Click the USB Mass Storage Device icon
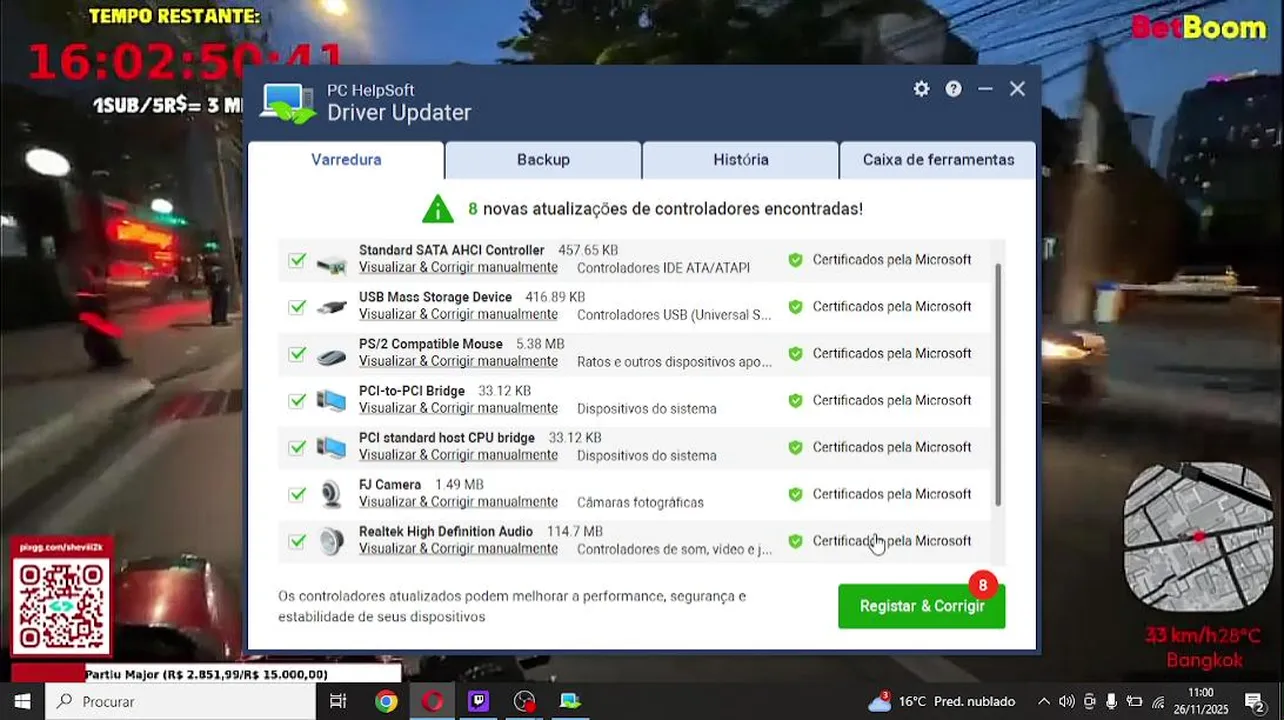This screenshot has width=1284, height=720. coord(331,308)
